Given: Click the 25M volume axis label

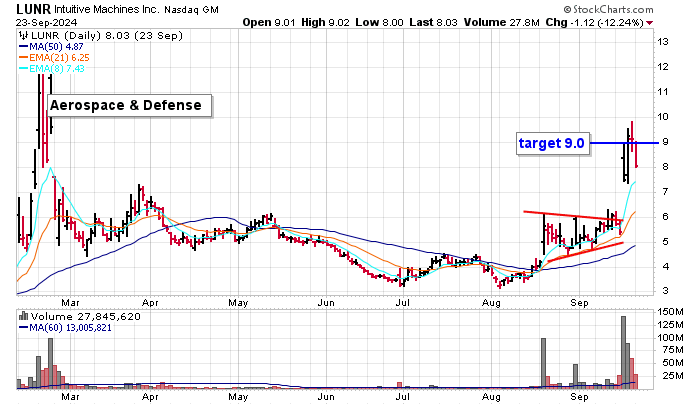Looking at the screenshot, I should (674, 376).
